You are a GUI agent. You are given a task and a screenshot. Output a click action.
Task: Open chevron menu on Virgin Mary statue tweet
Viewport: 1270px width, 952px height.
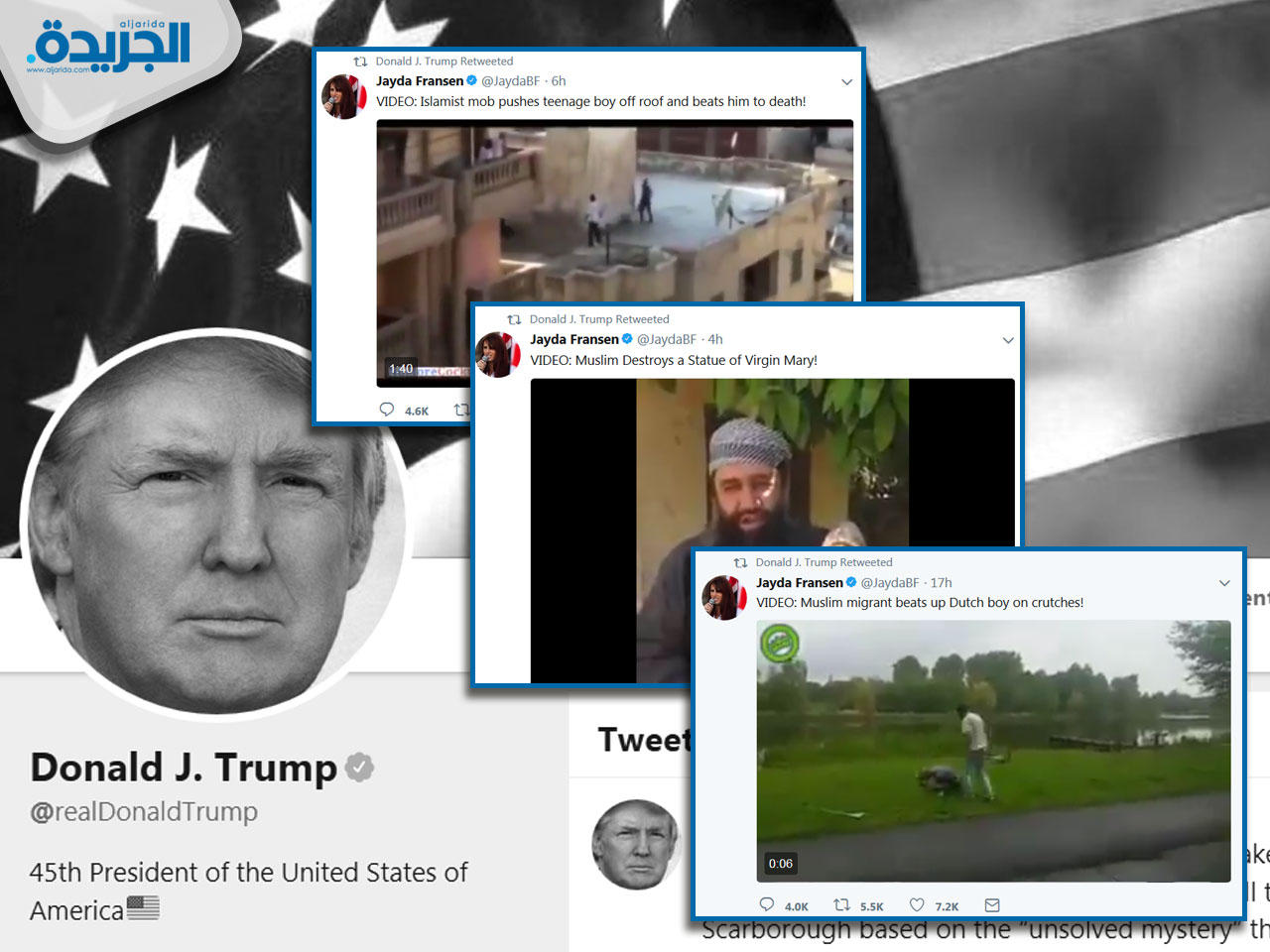[x=1008, y=340]
